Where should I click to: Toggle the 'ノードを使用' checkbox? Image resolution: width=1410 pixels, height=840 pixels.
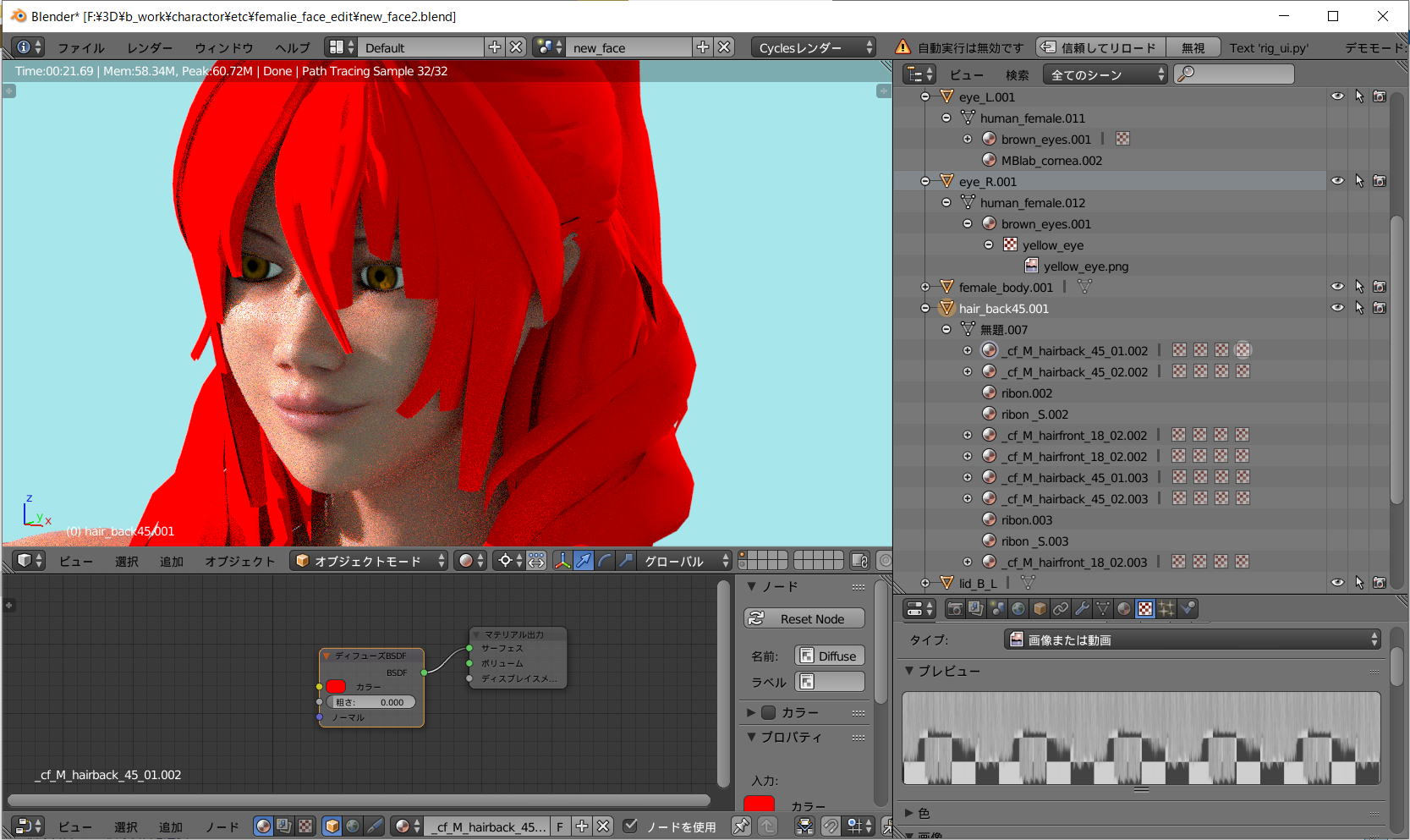click(x=630, y=826)
